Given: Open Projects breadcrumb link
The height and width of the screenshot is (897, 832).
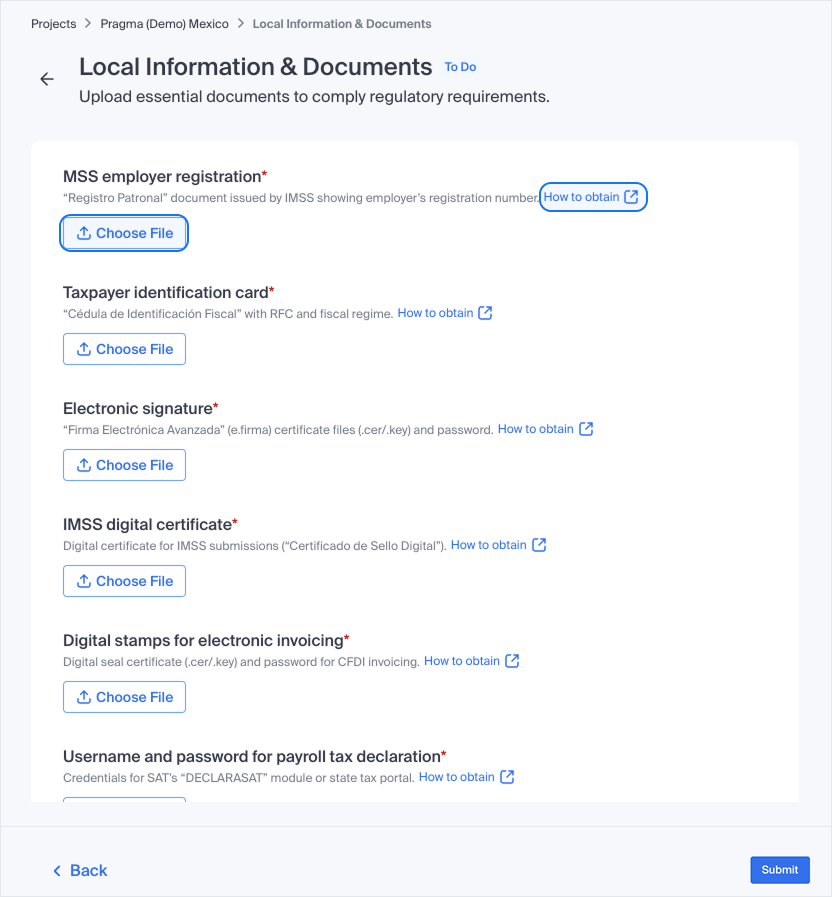Looking at the screenshot, I should [53, 24].
